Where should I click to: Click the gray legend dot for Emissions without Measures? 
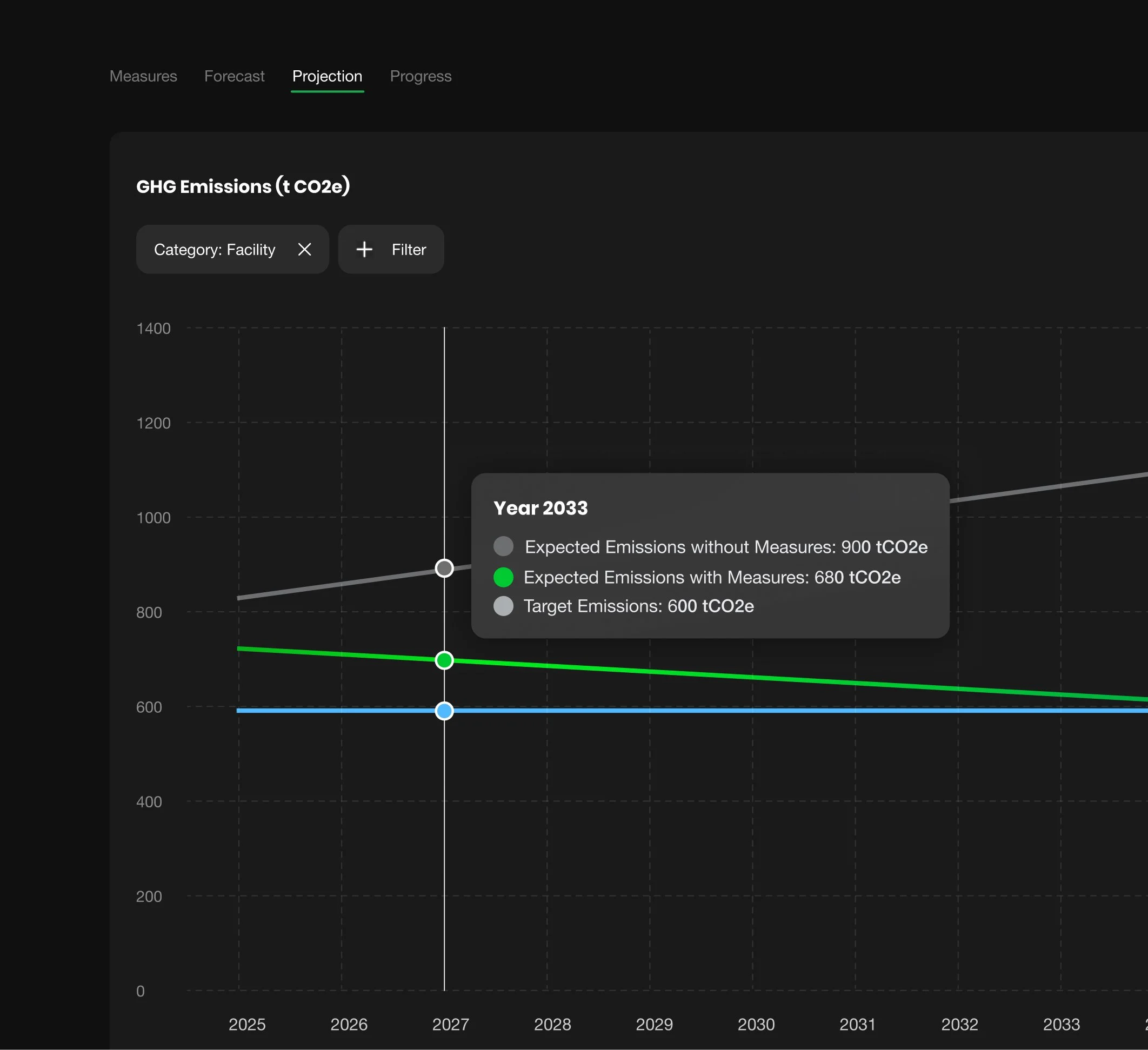coord(503,547)
